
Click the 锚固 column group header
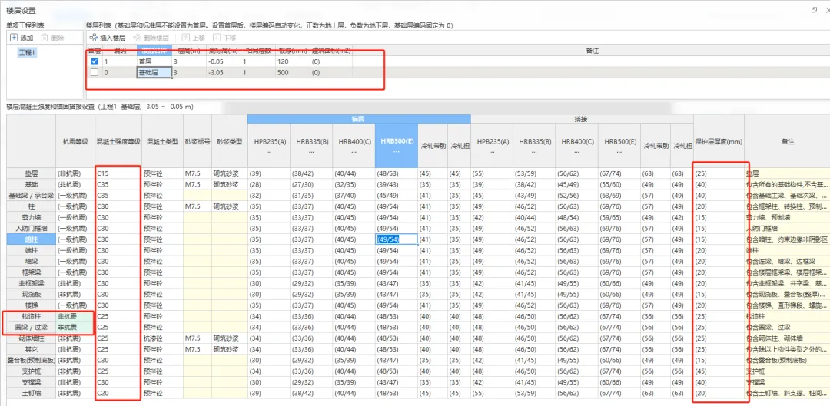(358, 118)
